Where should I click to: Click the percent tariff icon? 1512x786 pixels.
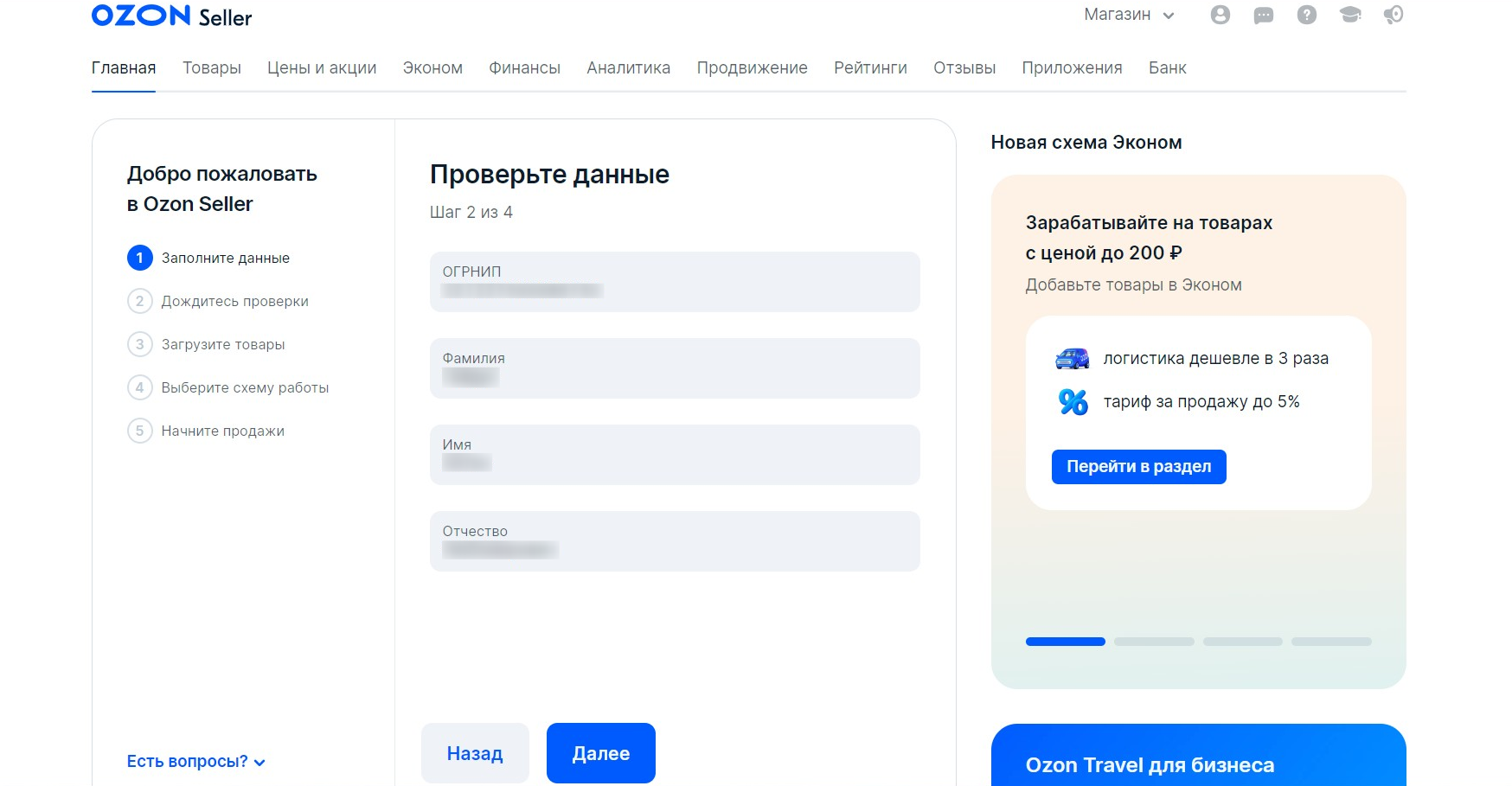pyautogui.click(x=1073, y=402)
